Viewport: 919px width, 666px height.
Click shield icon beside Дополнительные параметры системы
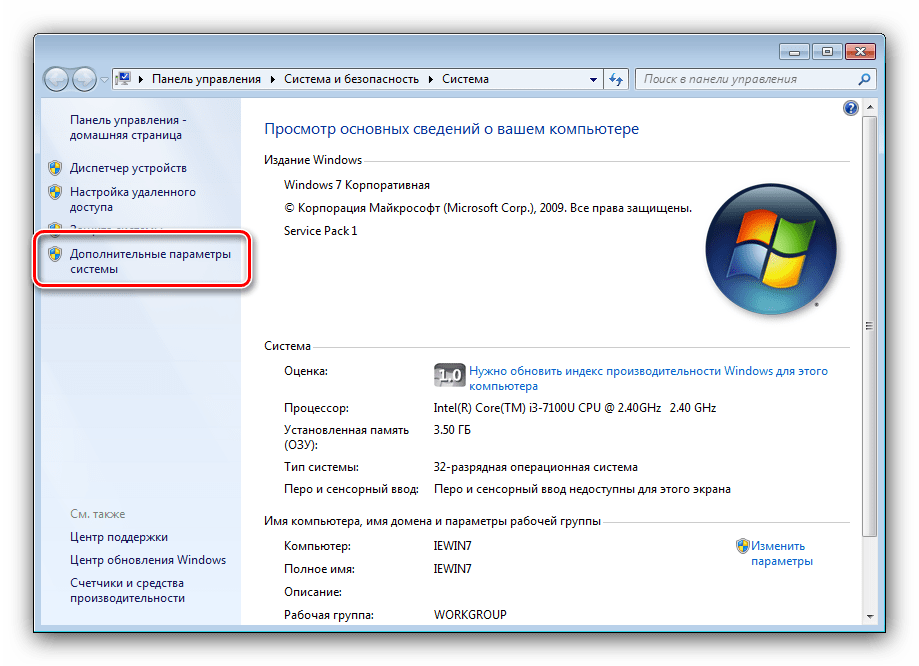(55, 254)
